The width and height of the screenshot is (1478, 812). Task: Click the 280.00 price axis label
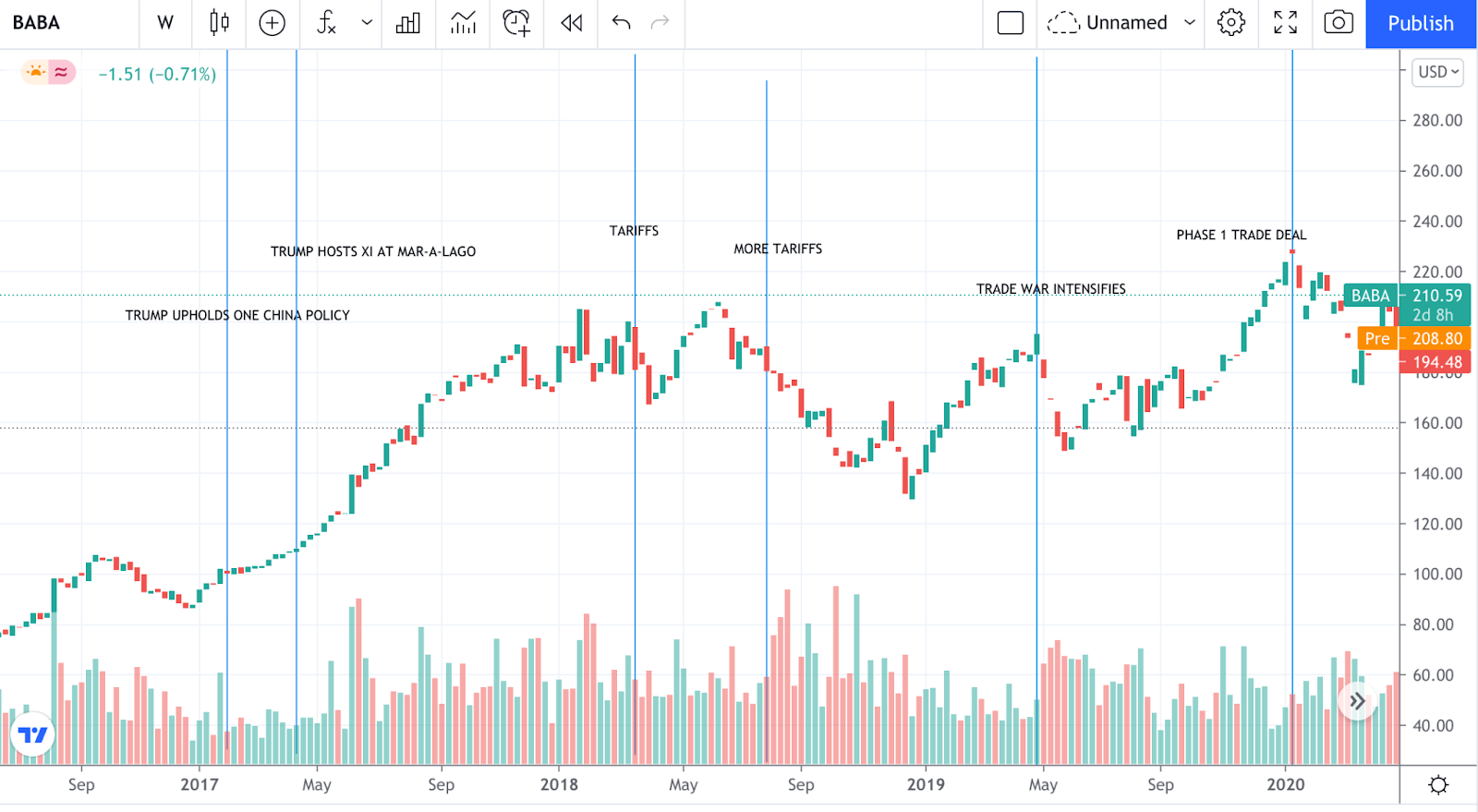click(x=1437, y=120)
